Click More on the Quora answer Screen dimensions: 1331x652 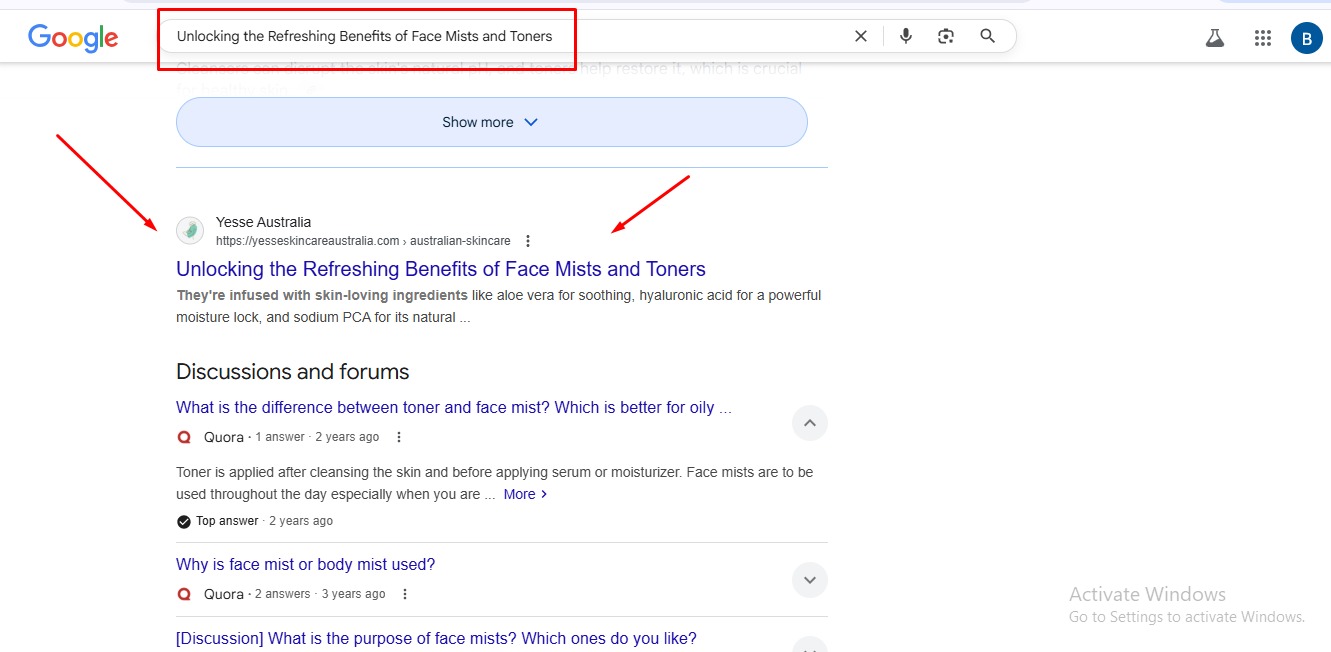coord(525,494)
